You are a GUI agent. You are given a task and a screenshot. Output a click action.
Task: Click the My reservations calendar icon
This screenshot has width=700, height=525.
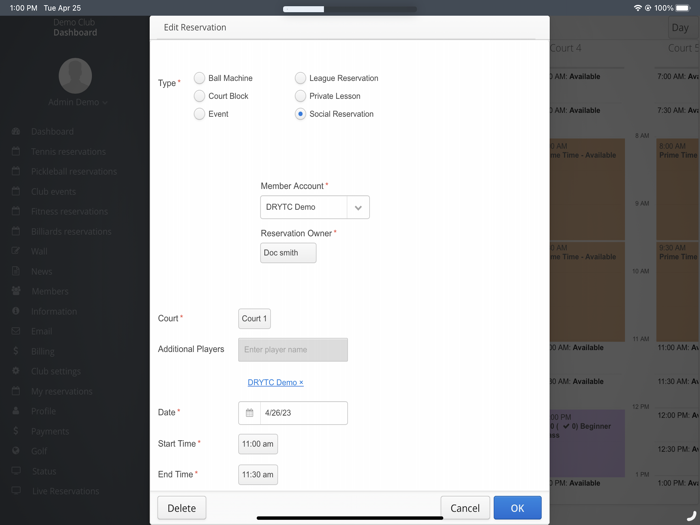click(16, 391)
